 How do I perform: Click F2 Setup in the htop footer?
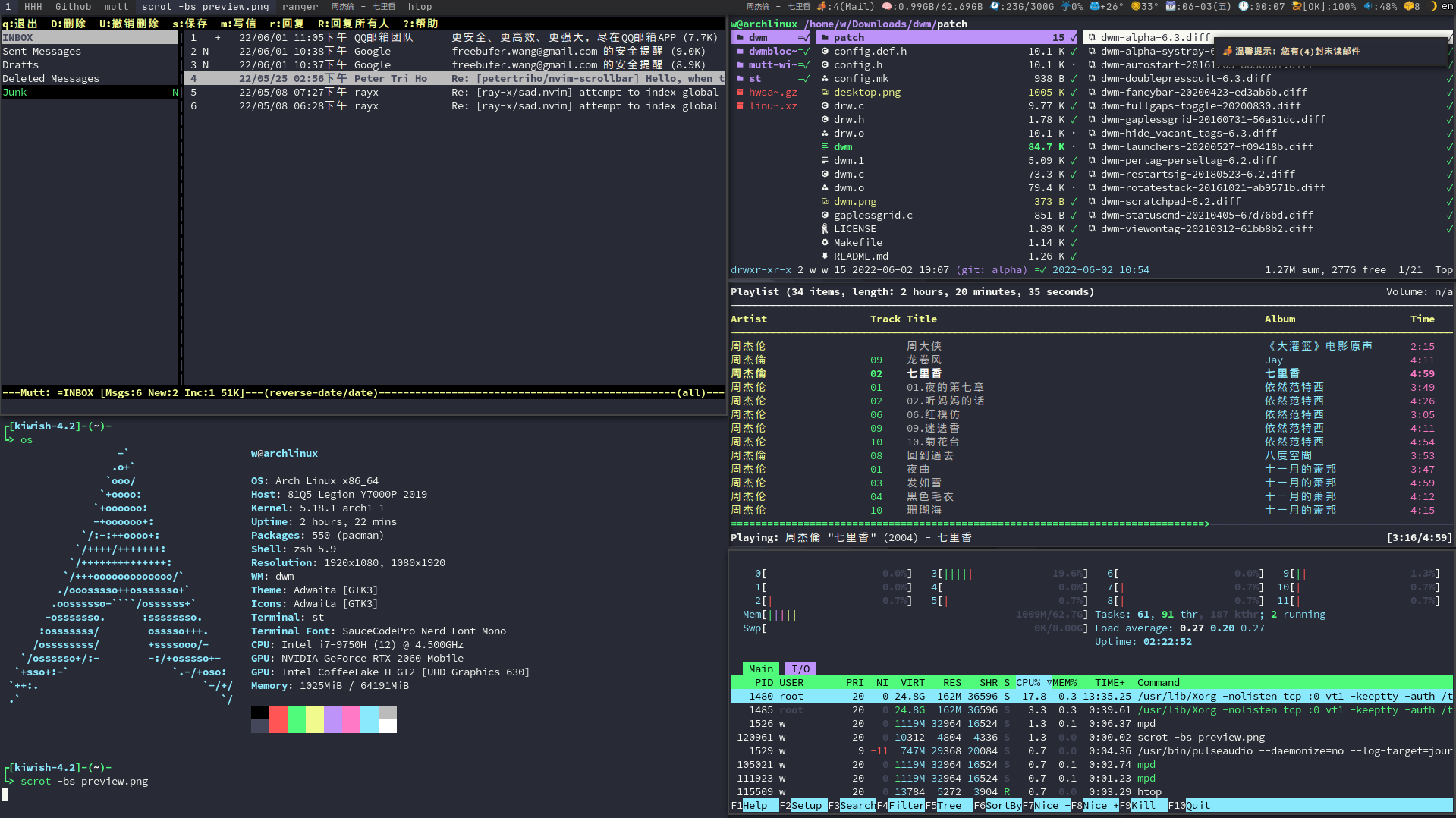coord(803,805)
